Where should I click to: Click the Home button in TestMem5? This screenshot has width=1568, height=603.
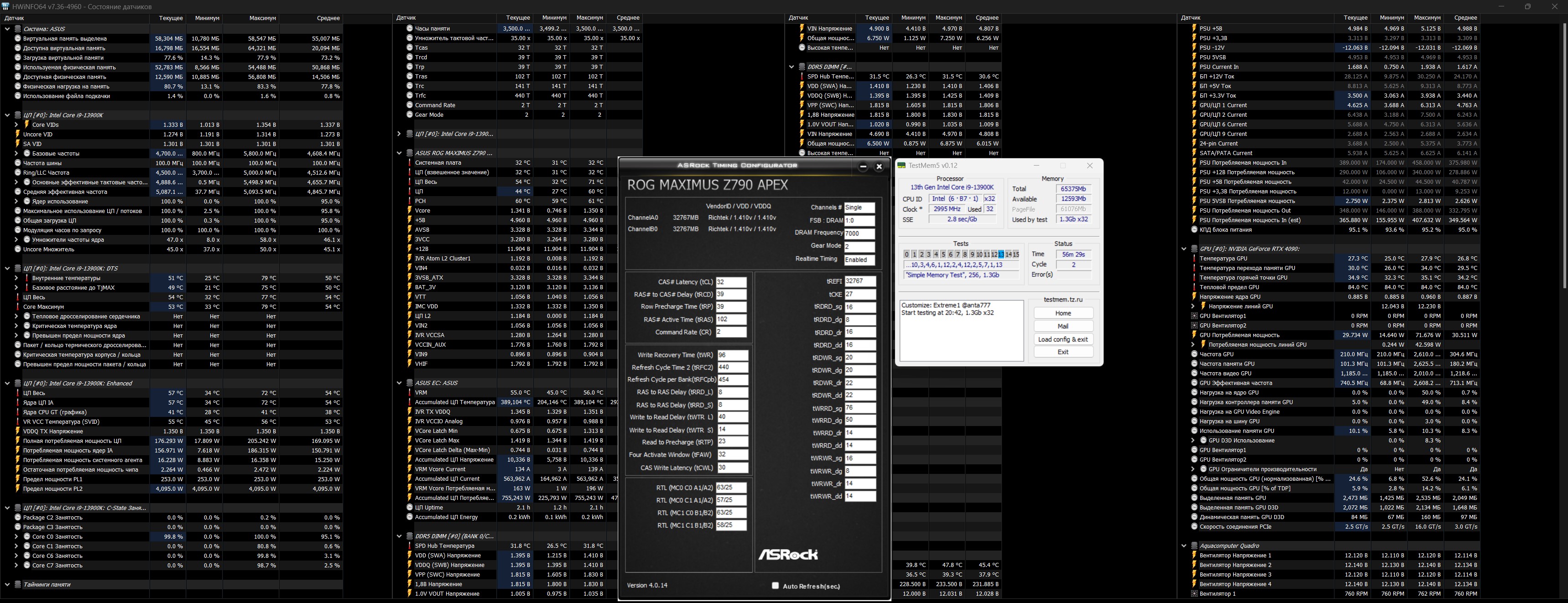[x=1063, y=313]
